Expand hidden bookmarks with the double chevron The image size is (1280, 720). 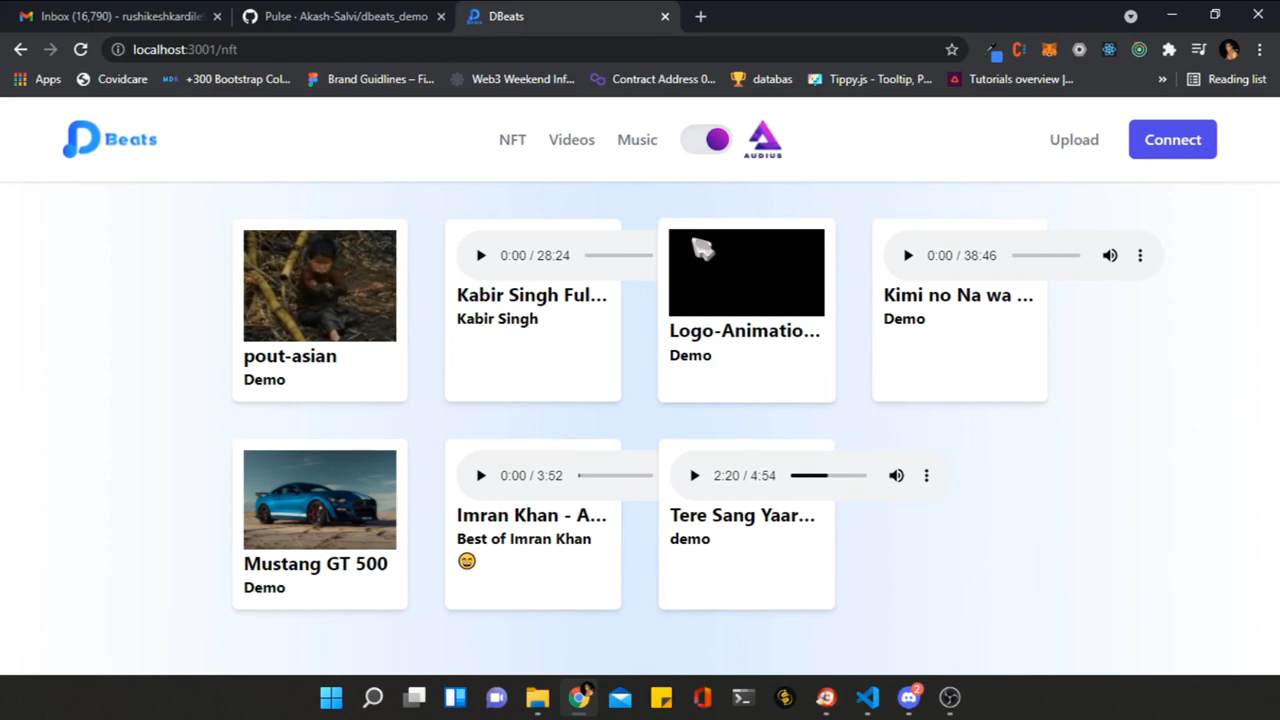(1162, 79)
